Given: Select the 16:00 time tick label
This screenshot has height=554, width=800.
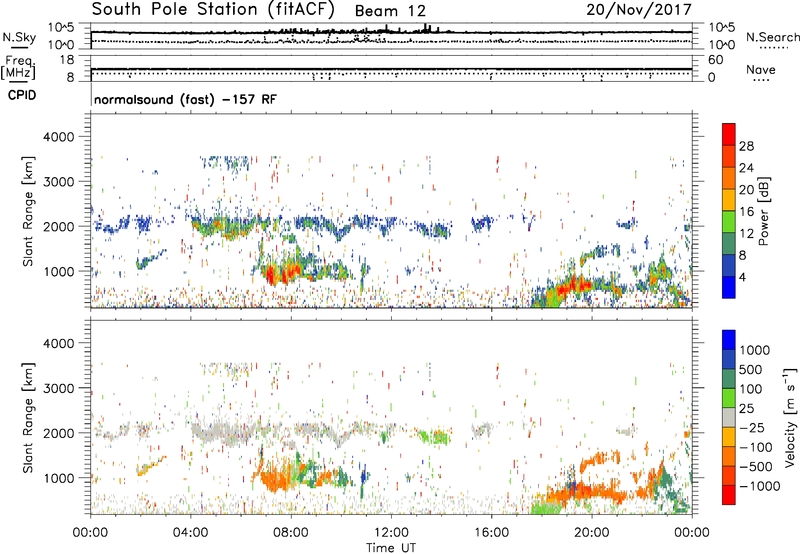Looking at the screenshot, I should point(491,533).
